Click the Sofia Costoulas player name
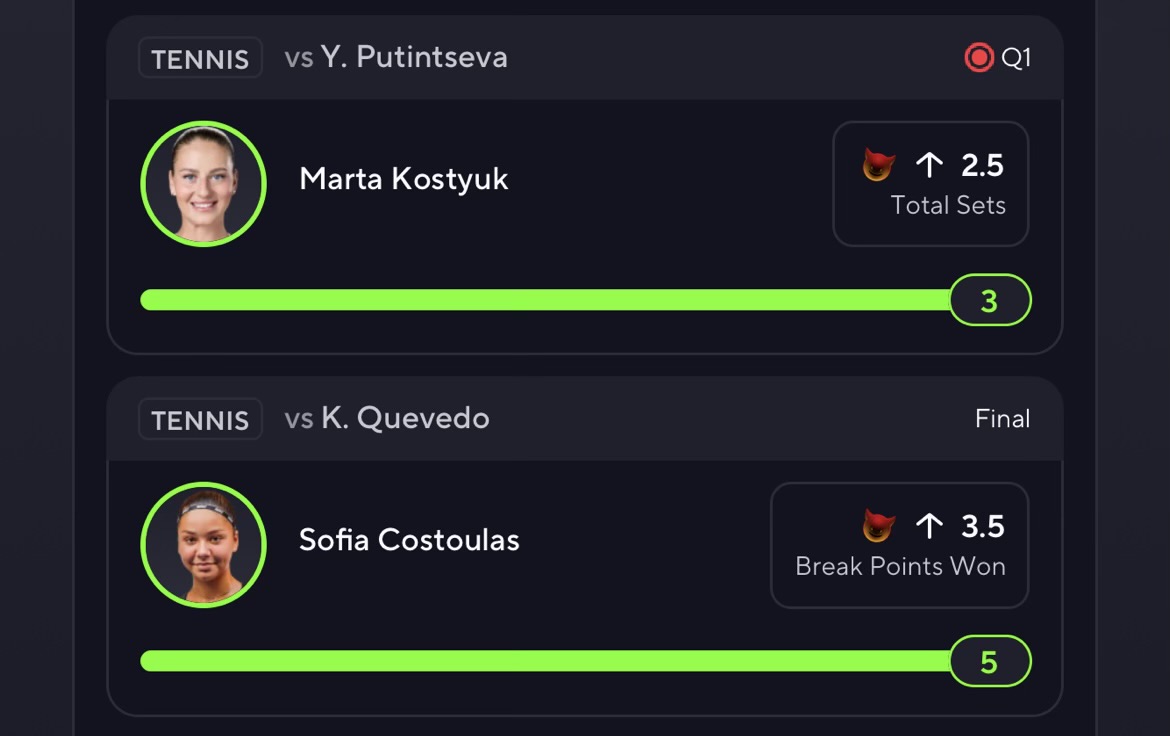 pyautogui.click(x=409, y=540)
